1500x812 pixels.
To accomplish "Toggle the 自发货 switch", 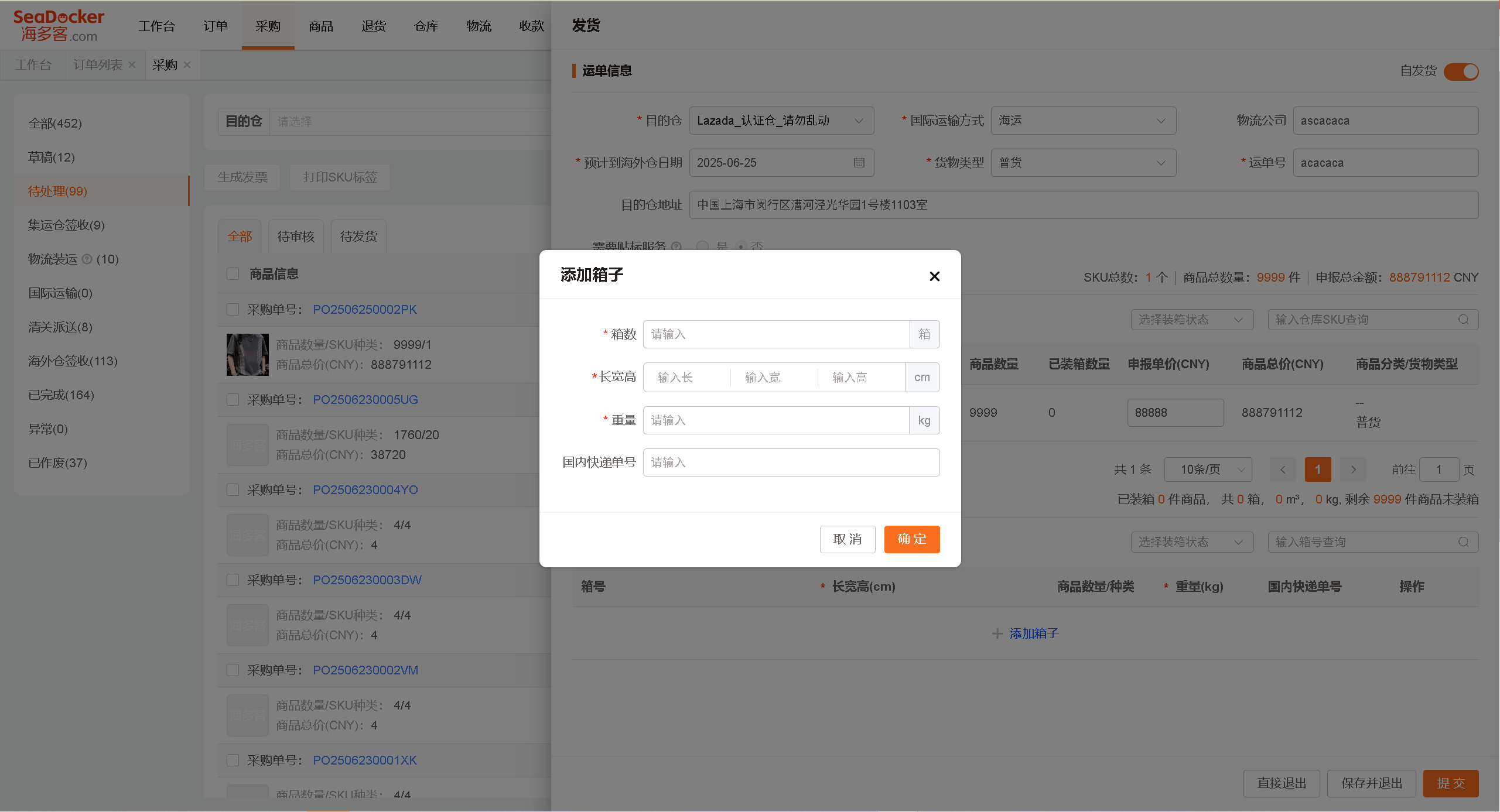I will tap(1461, 71).
